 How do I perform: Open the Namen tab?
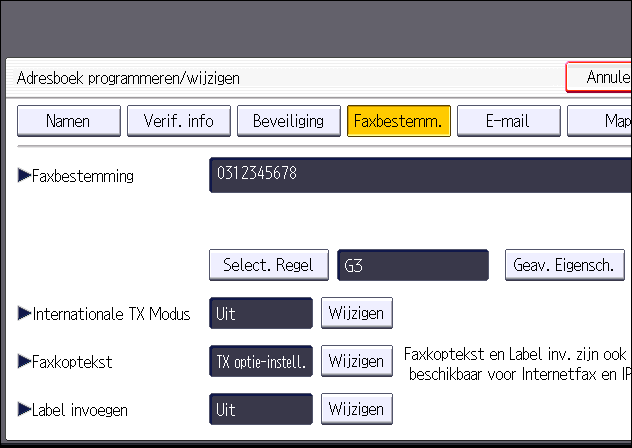[x=68, y=121]
